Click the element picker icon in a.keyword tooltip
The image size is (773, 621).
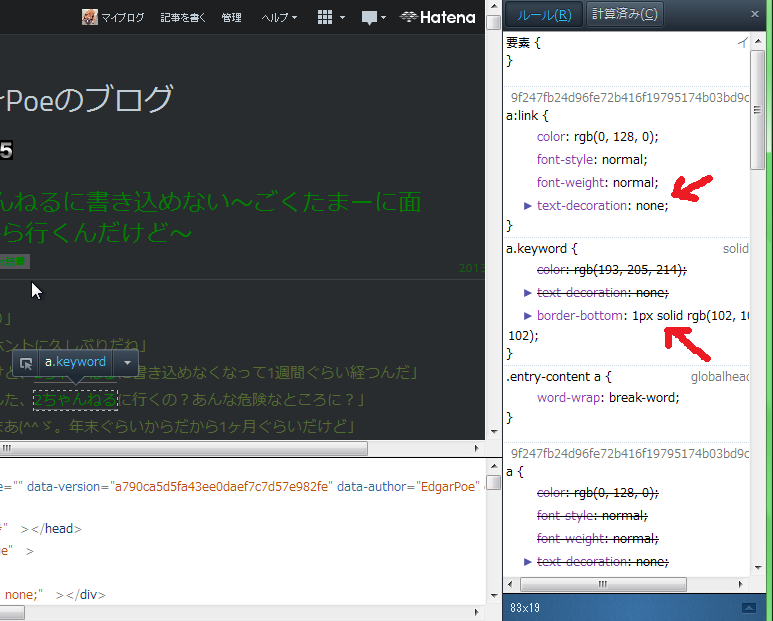(26, 363)
